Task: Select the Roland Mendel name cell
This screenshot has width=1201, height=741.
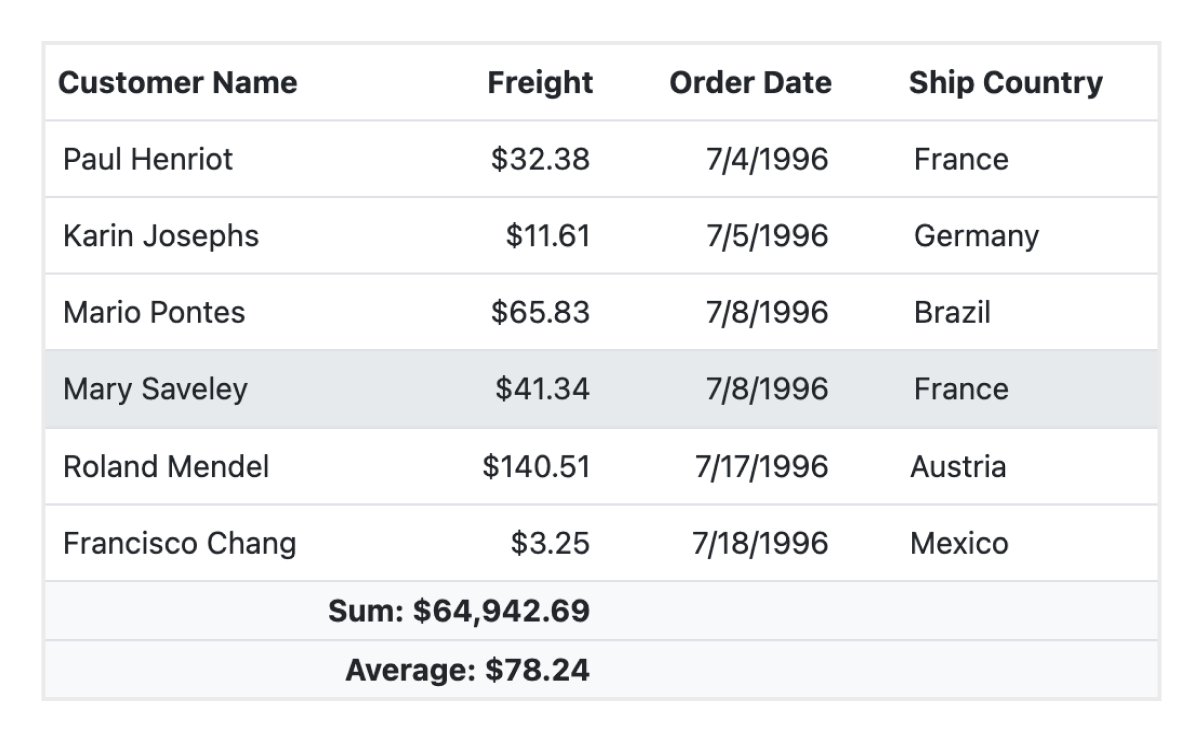Action: click(x=166, y=466)
